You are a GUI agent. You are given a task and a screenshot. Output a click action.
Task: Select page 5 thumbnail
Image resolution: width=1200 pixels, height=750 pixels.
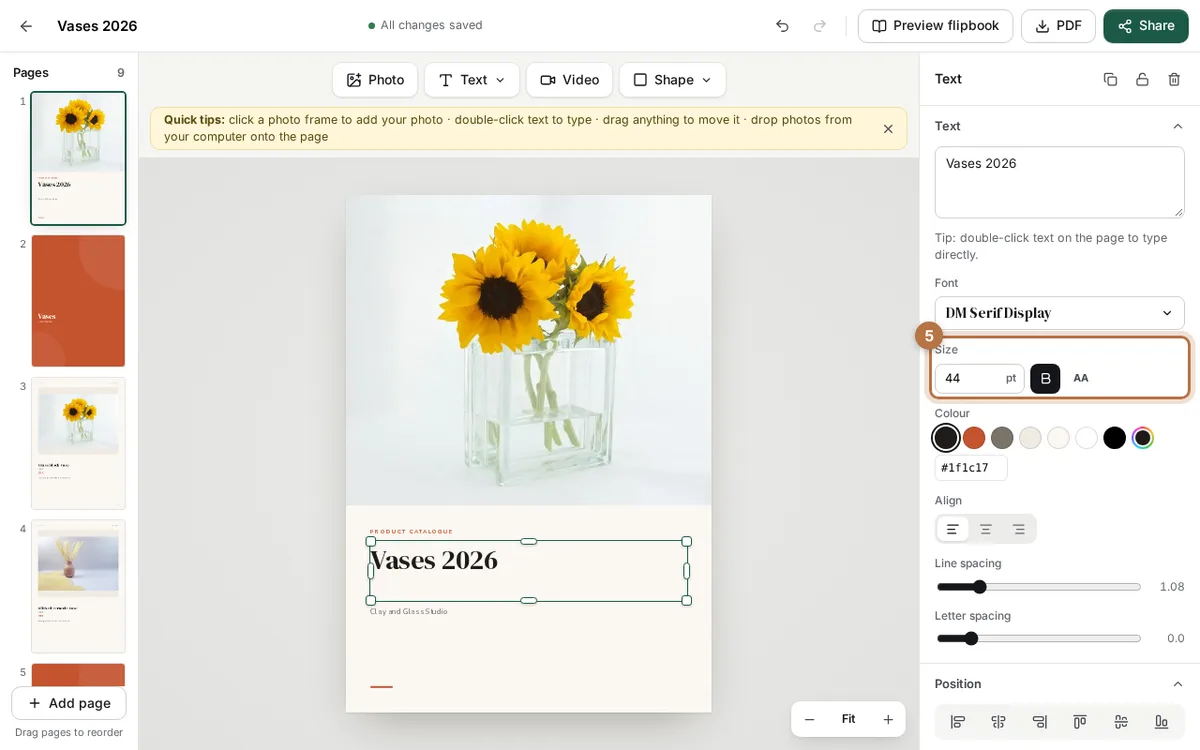point(78,675)
